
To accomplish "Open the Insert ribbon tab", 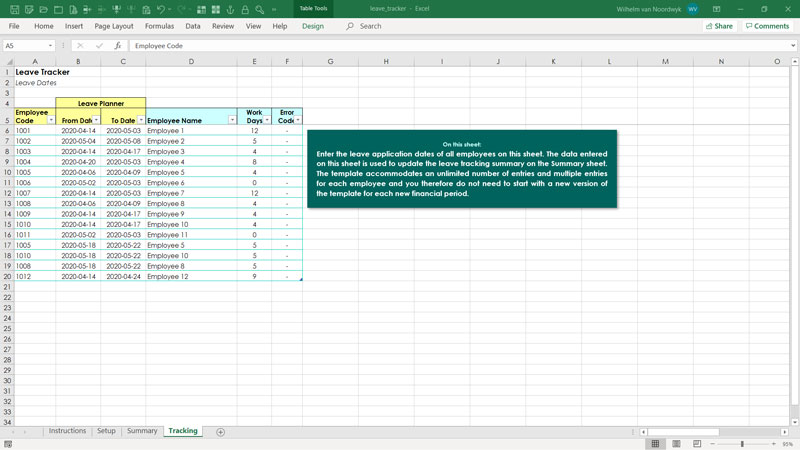I will (73, 26).
